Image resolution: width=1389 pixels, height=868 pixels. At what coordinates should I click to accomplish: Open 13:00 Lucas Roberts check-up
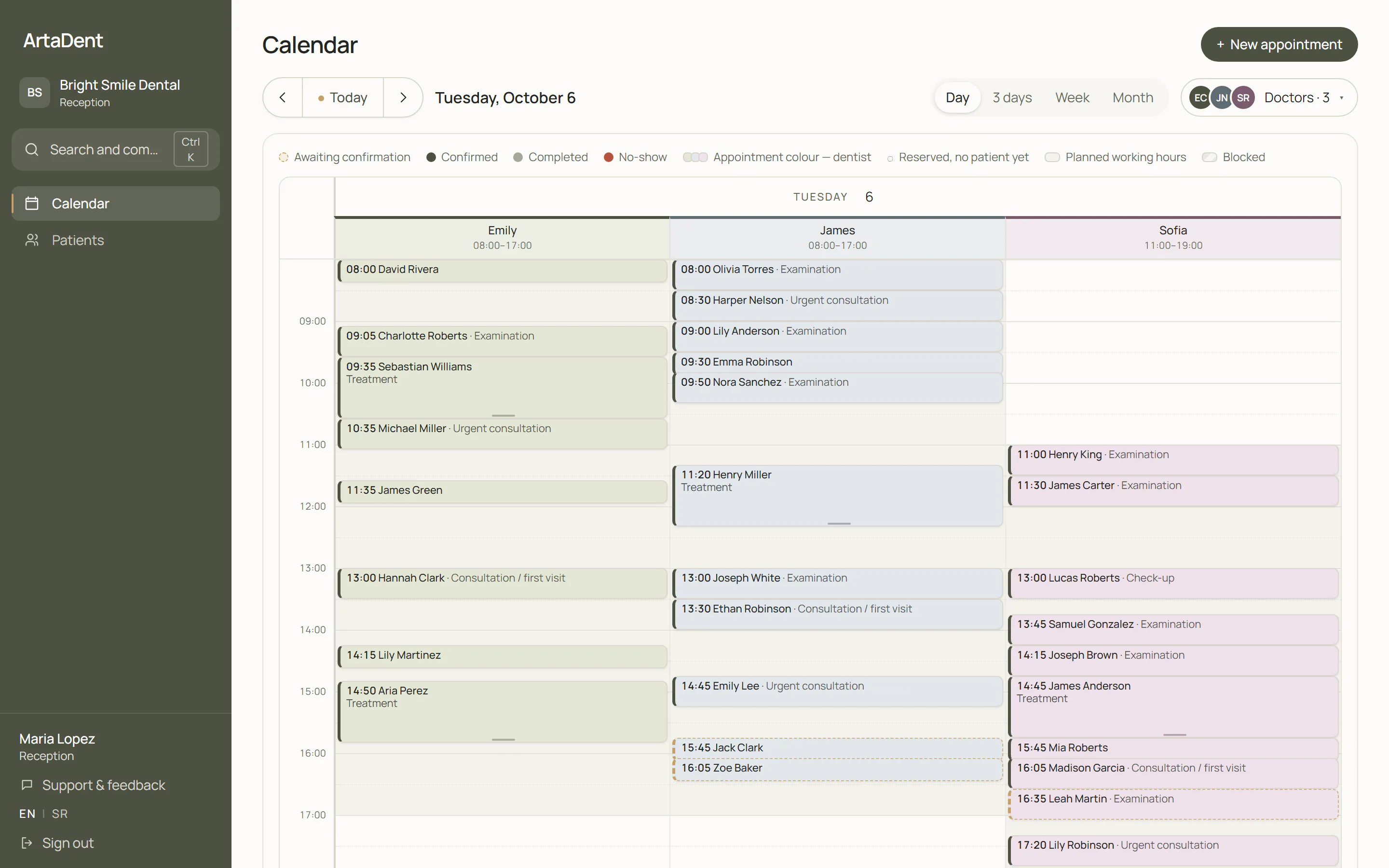1173,583
